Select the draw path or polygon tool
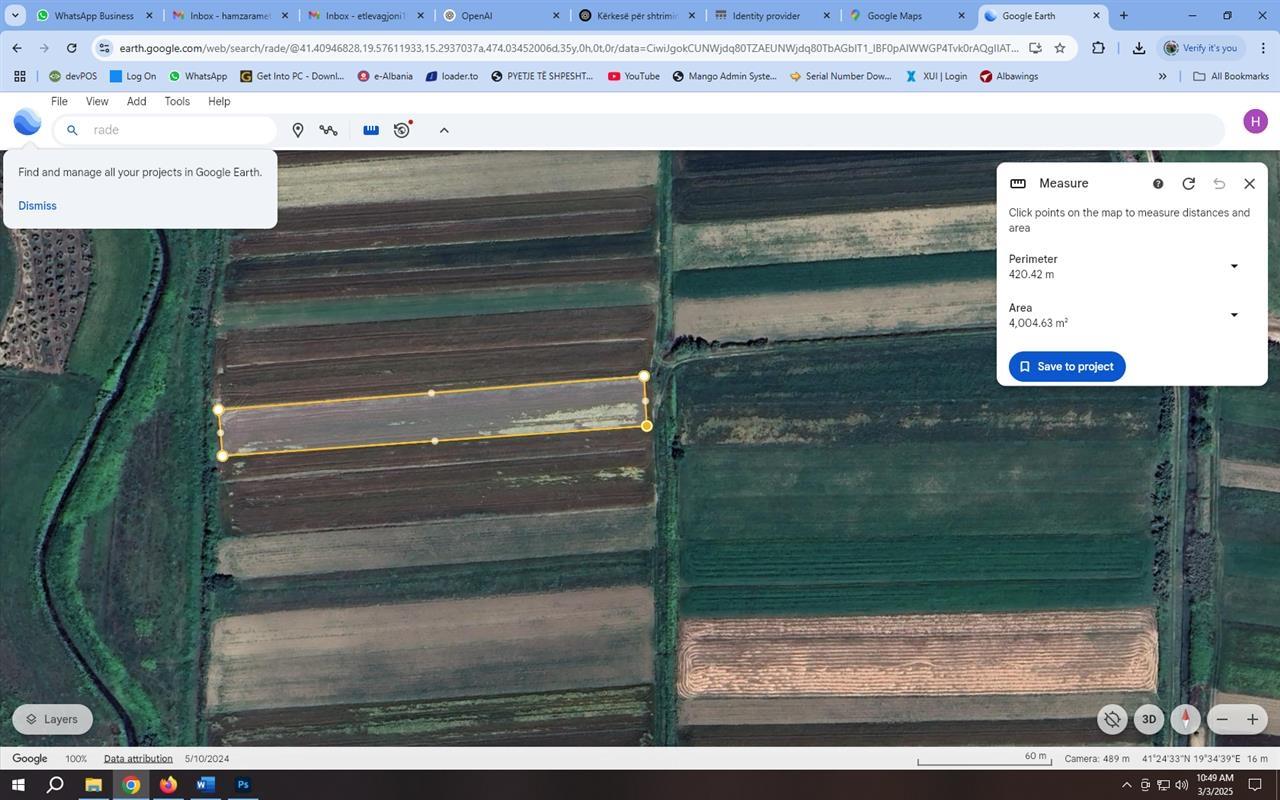 328,130
